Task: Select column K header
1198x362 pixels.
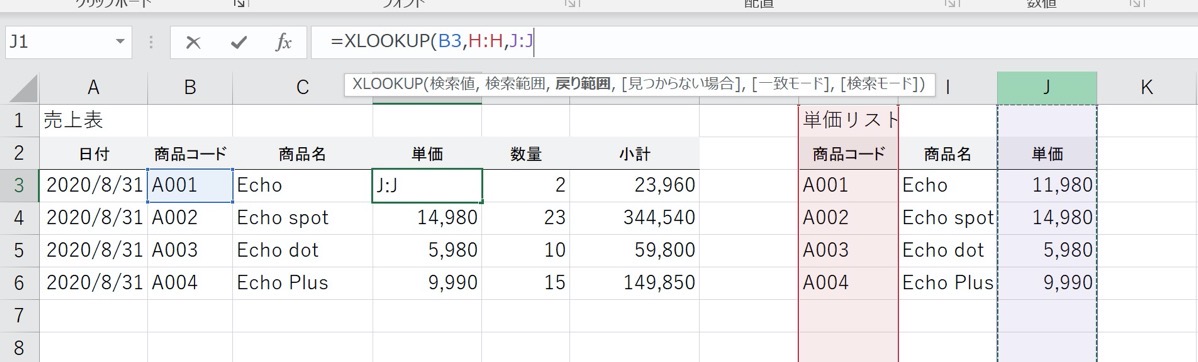Action: tap(1146, 88)
